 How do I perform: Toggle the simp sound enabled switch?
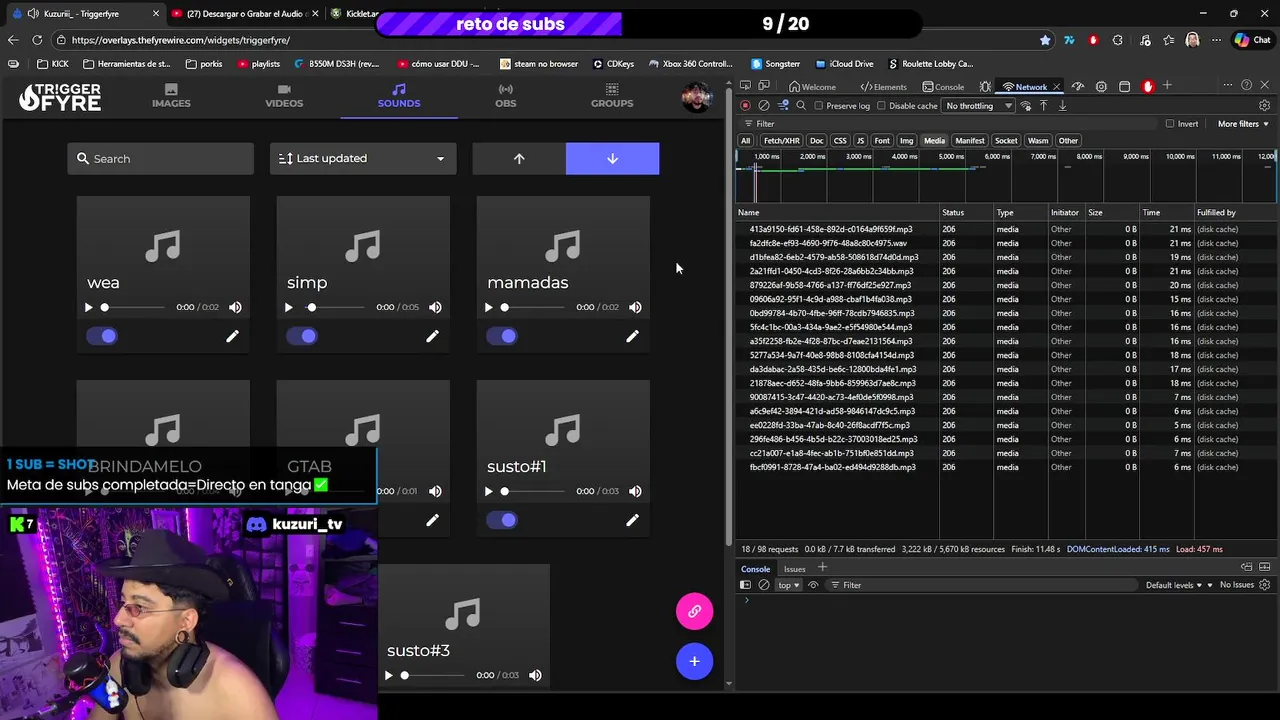click(302, 336)
